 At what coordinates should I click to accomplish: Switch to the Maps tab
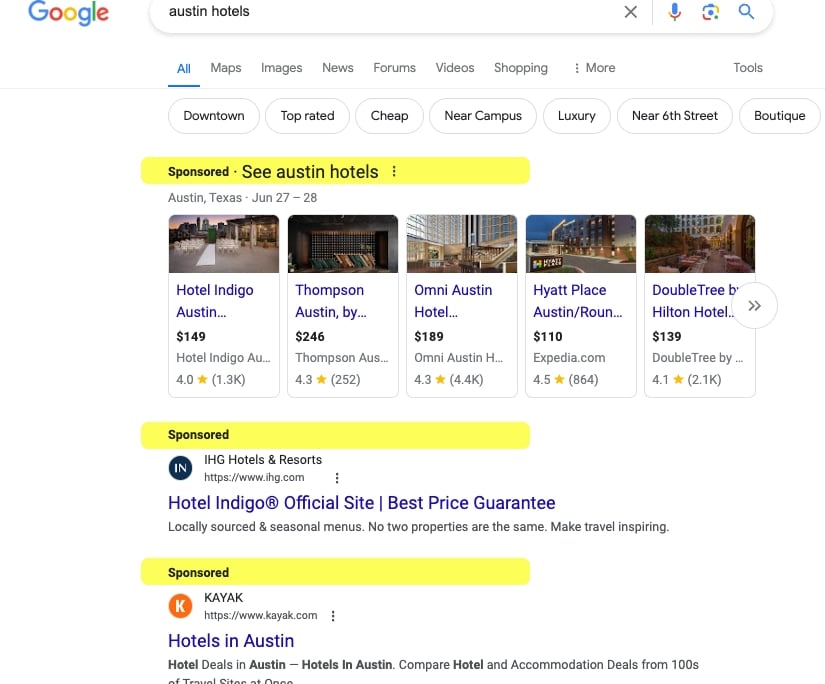pyautogui.click(x=226, y=68)
